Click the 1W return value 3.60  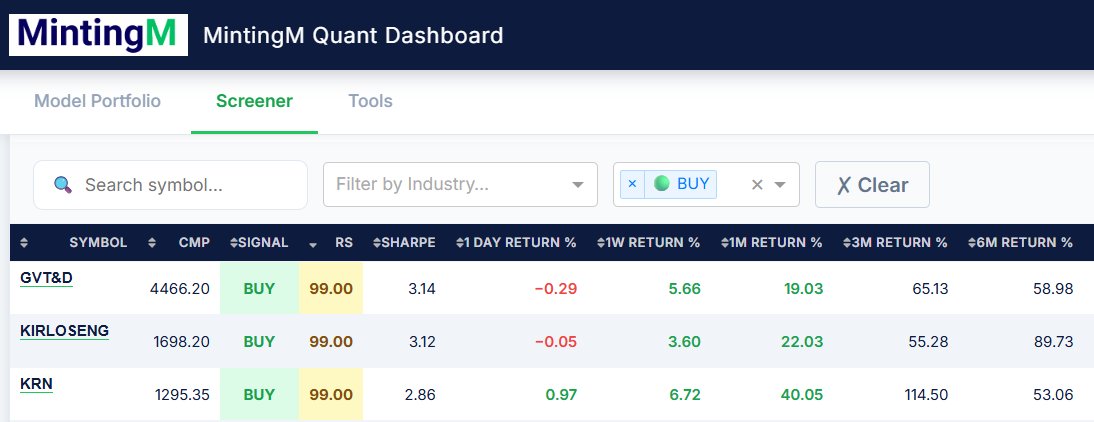tap(684, 342)
